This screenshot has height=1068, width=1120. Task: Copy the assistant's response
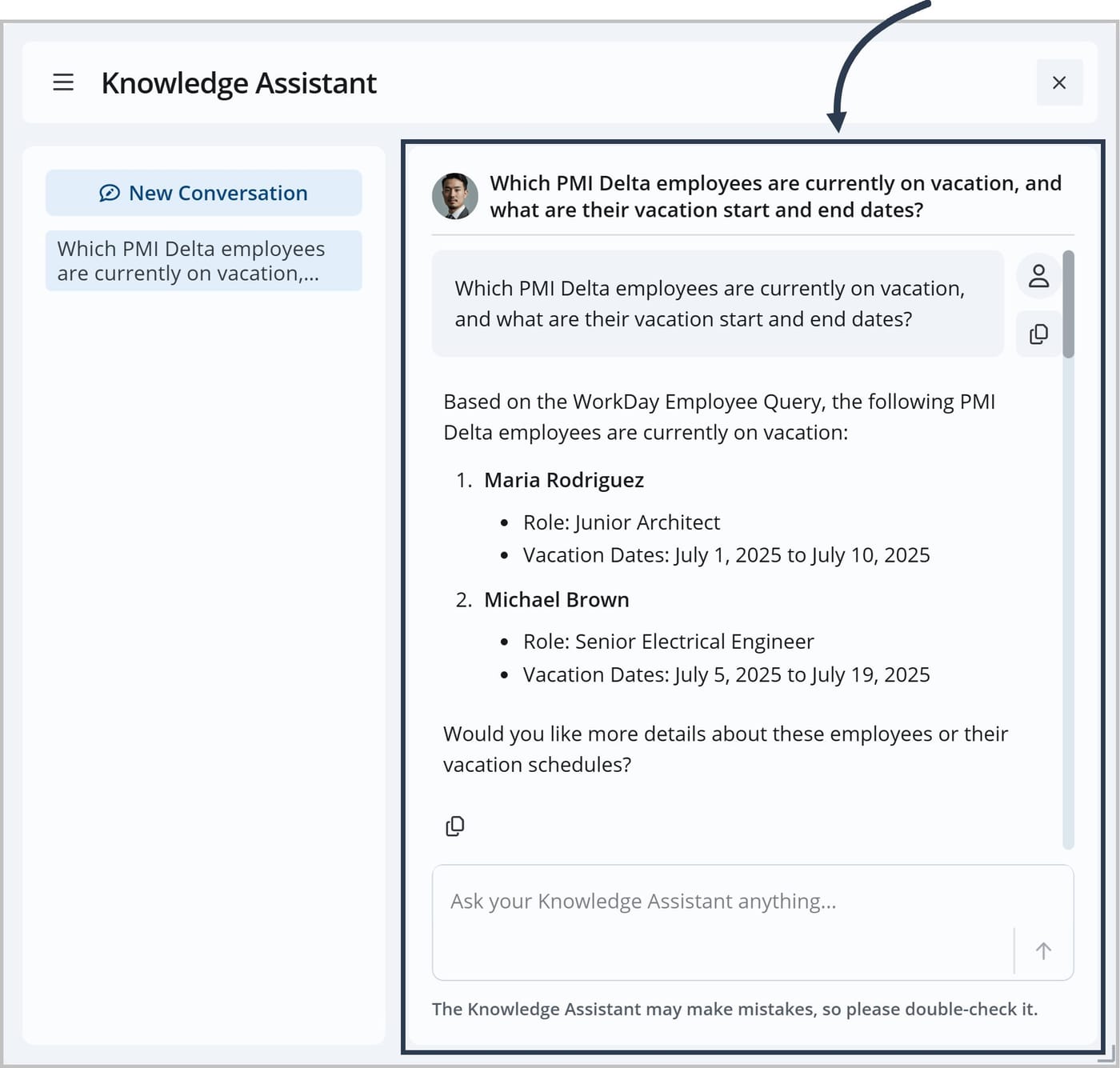[454, 826]
